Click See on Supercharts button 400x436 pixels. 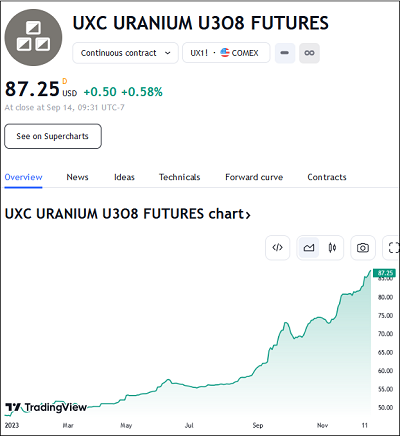pyautogui.click(x=53, y=136)
